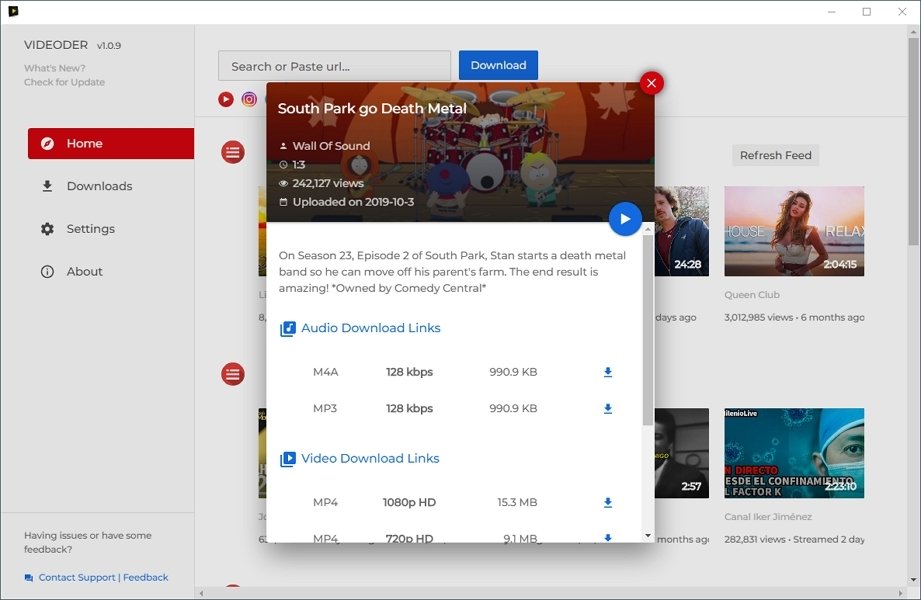921x600 pixels.
Task: Download the MP4 720p HD video
Action: click(x=608, y=538)
